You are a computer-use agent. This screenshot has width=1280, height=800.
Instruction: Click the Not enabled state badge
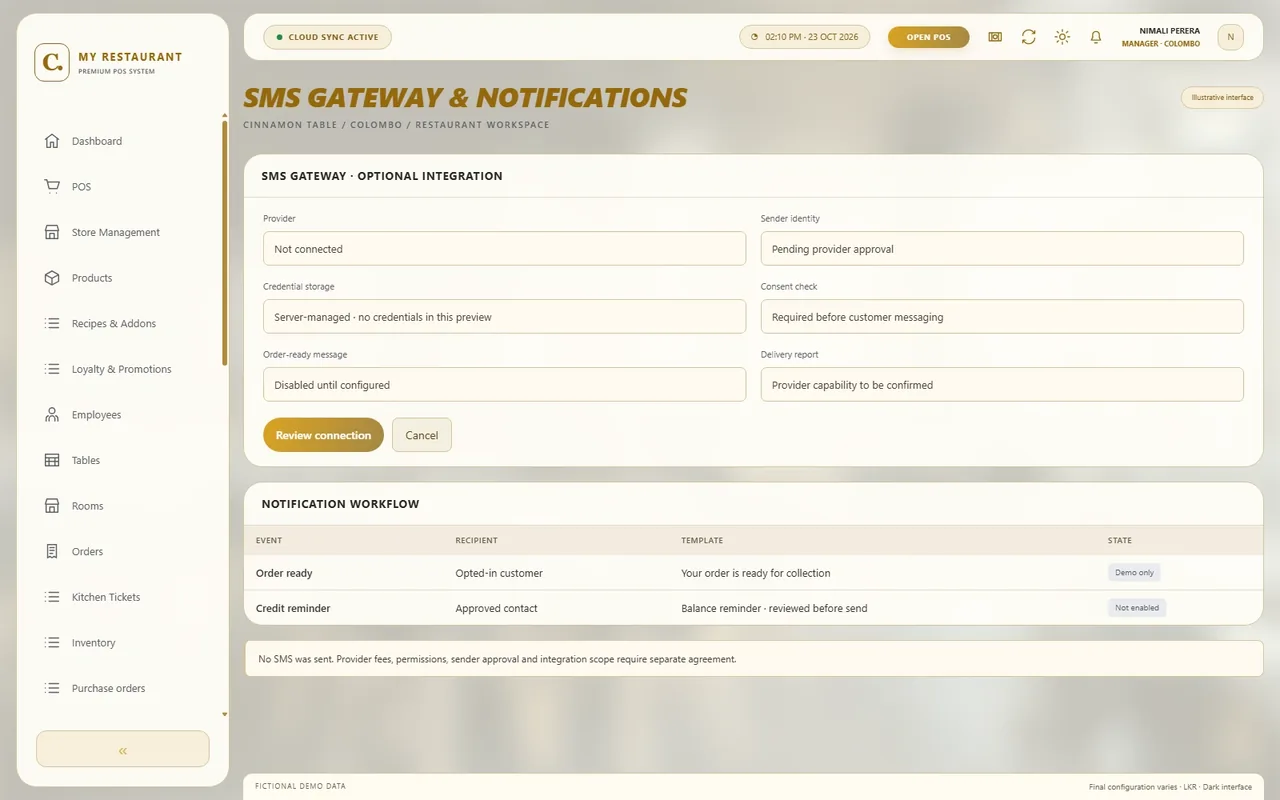click(1137, 608)
